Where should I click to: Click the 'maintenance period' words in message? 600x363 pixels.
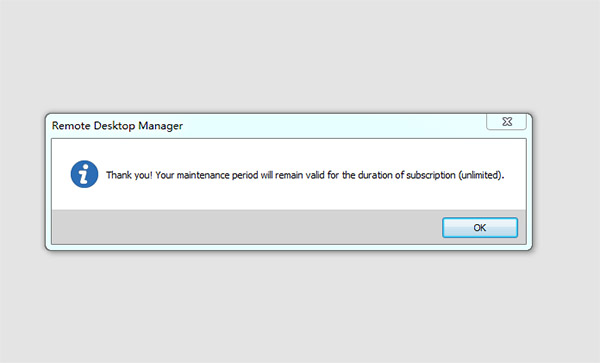click(217, 175)
